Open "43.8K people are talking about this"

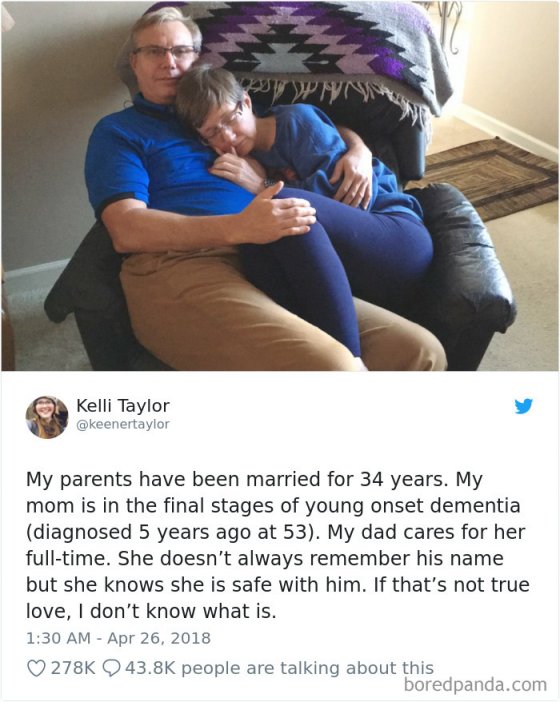click(279, 668)
